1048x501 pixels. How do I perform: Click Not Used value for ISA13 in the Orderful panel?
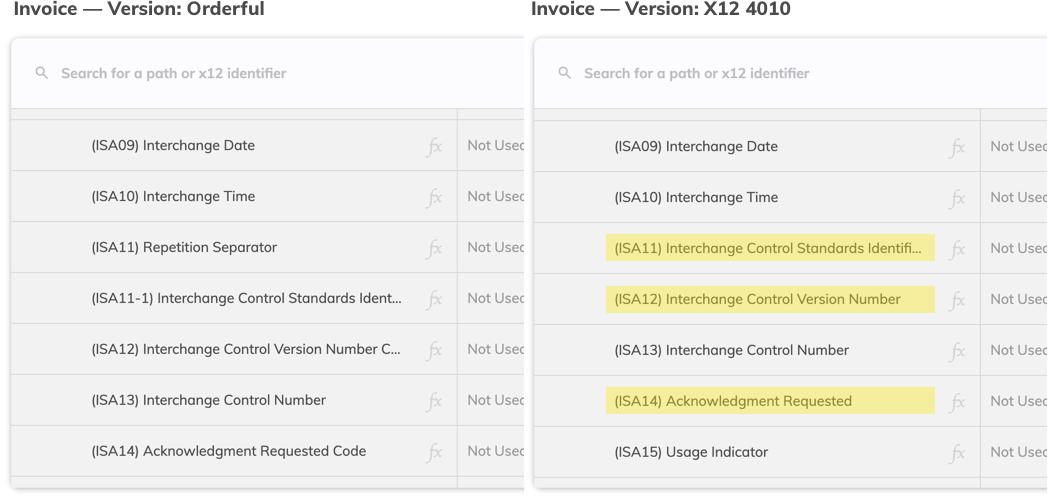tap(495, 400)
